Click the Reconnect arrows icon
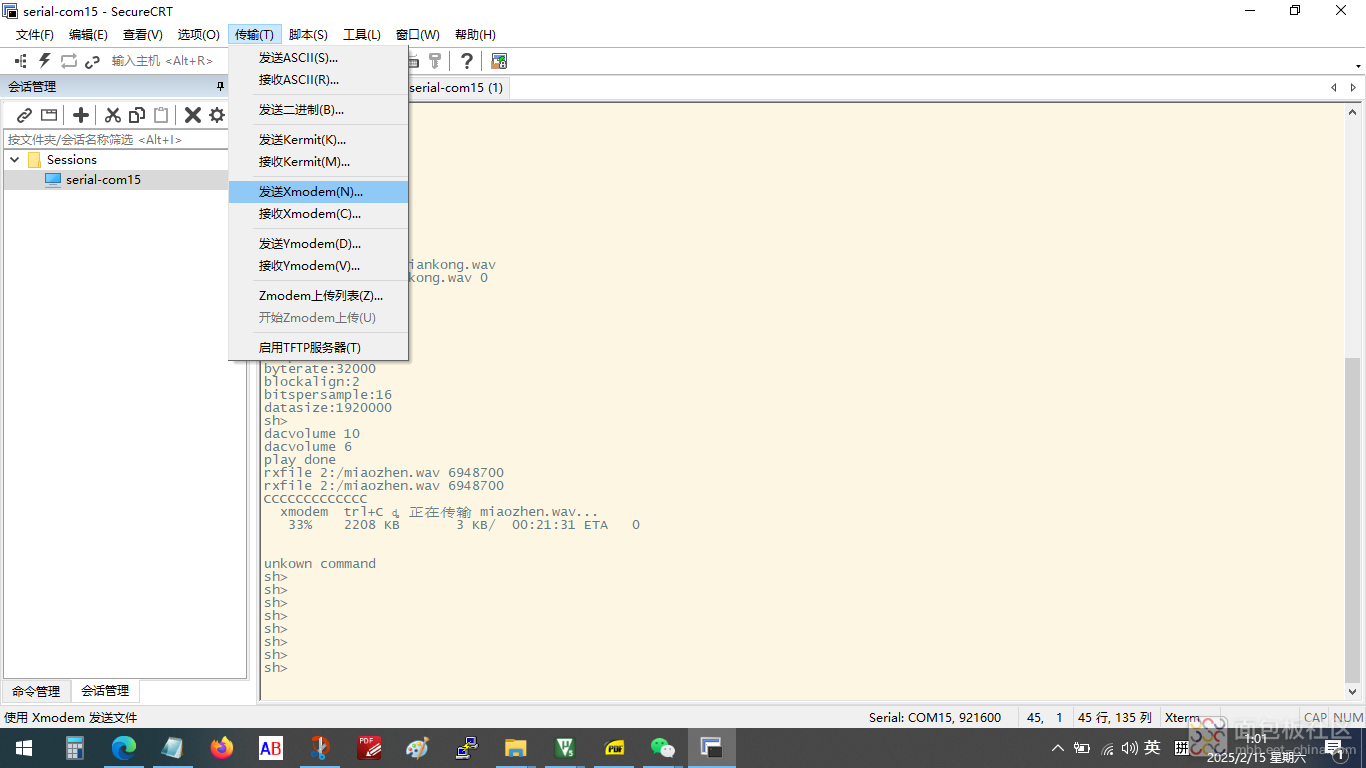 pos(69,61)
